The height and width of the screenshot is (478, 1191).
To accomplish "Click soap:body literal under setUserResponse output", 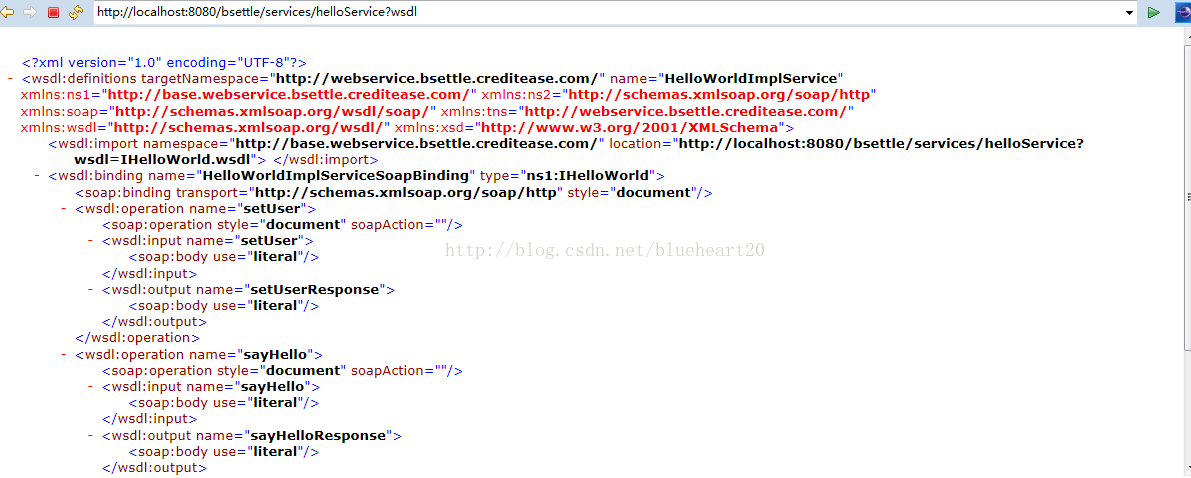I will (223, 305).
